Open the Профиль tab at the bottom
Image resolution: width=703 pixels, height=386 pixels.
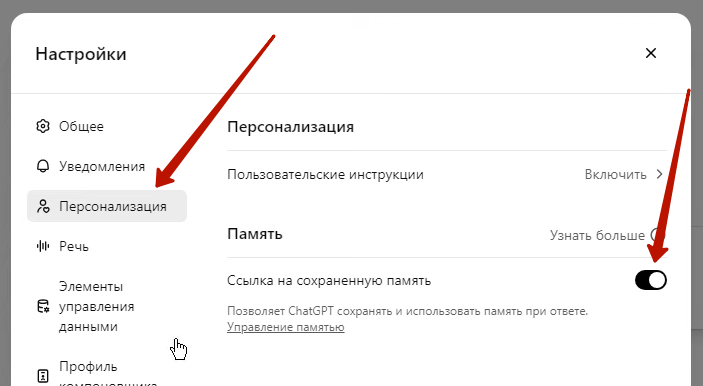(x=107, y=373)
